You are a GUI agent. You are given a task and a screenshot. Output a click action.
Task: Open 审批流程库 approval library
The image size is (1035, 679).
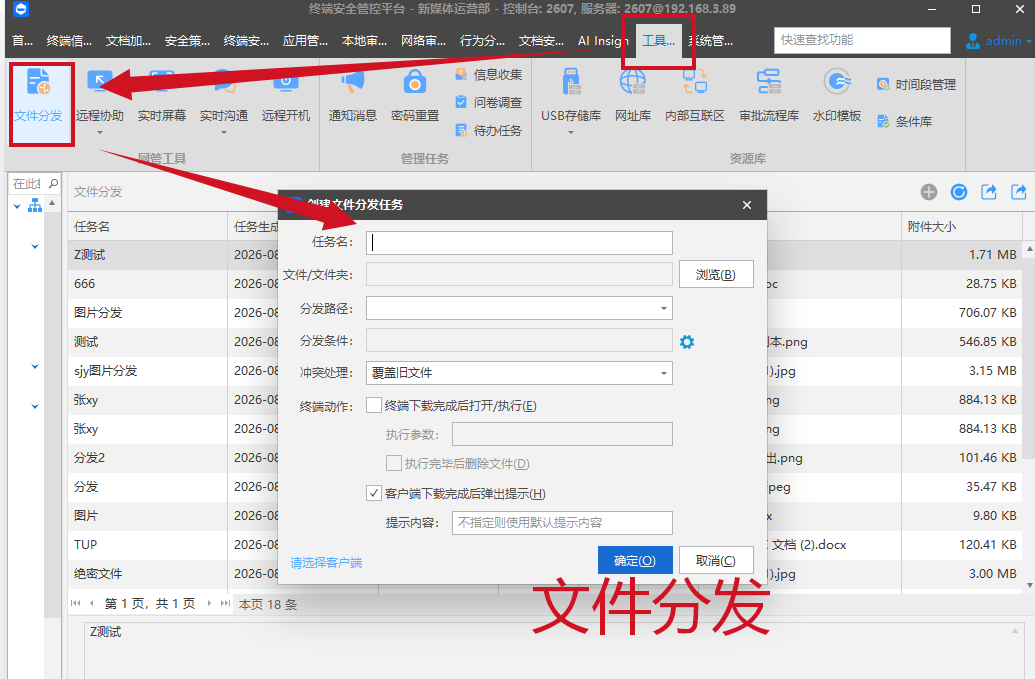pyautogui.click(x=769, y=96)
